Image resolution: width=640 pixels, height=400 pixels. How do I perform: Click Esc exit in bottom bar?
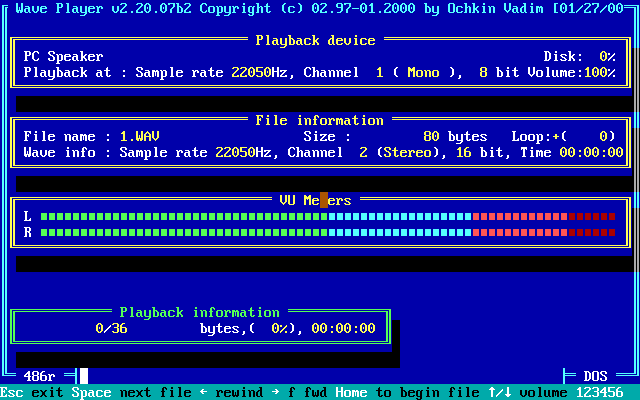point(31,392)
